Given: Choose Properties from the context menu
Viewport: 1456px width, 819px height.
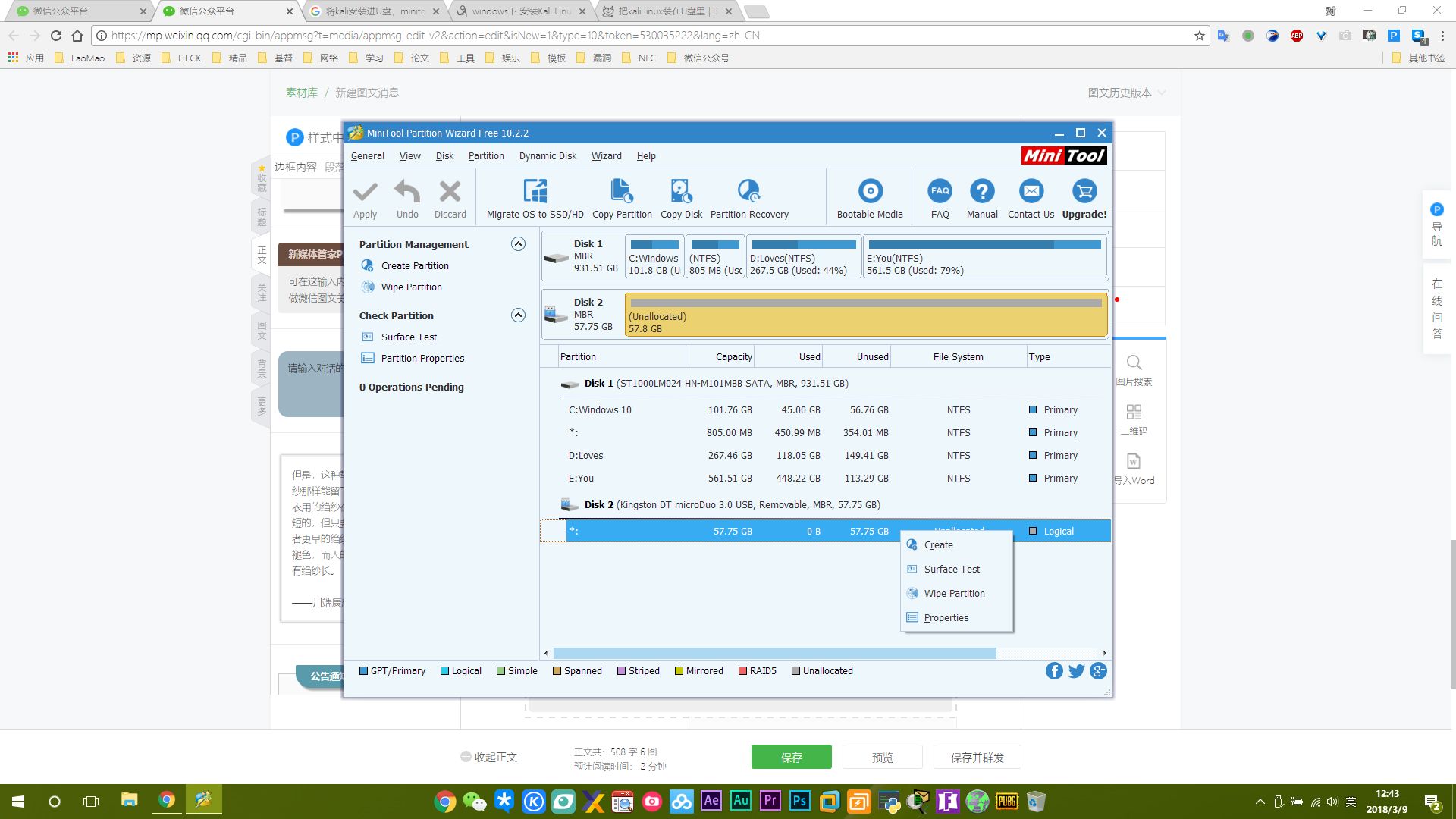Looking at the screenshot, I should tap(957, 618).
